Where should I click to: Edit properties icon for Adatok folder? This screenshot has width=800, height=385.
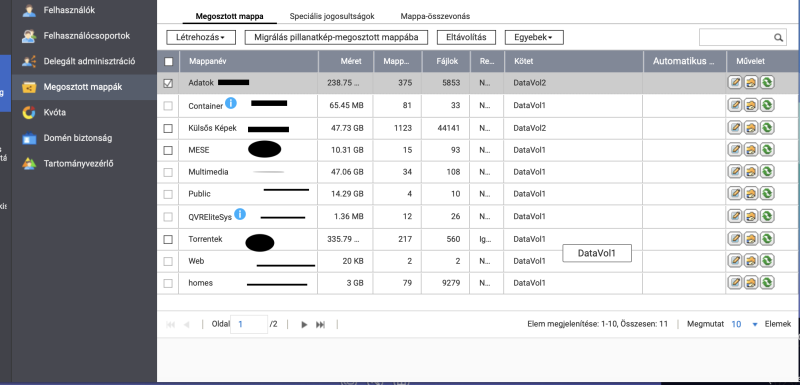734,83
